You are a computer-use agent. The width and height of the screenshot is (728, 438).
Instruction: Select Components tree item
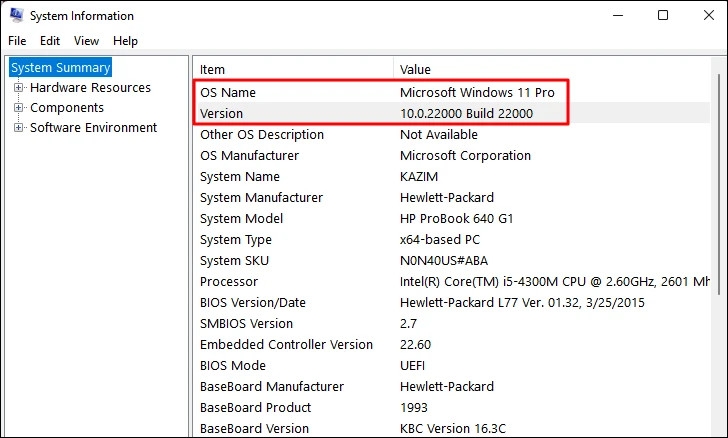(67, 107)
